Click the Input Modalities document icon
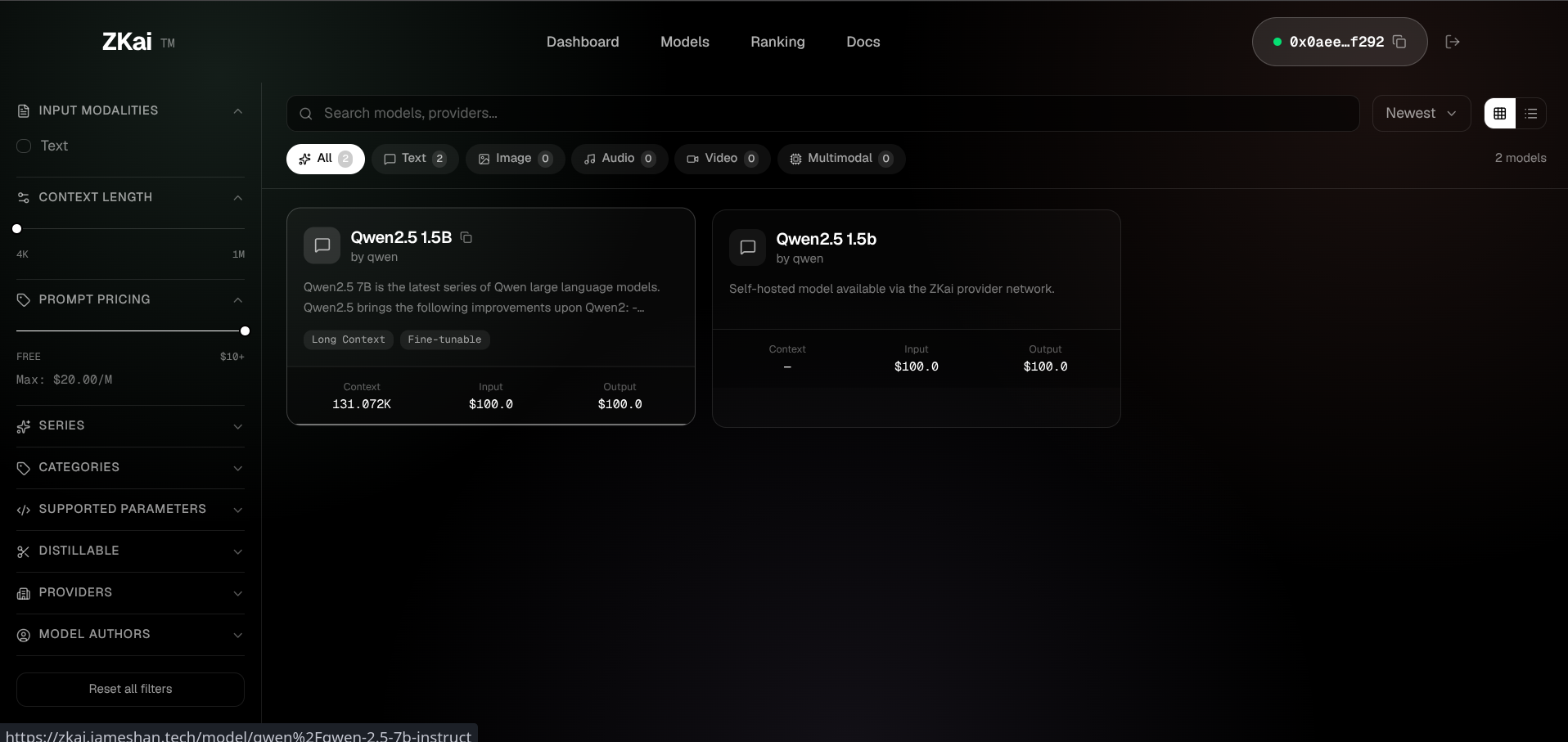The image size is (1568, 742). pos(24,110)
